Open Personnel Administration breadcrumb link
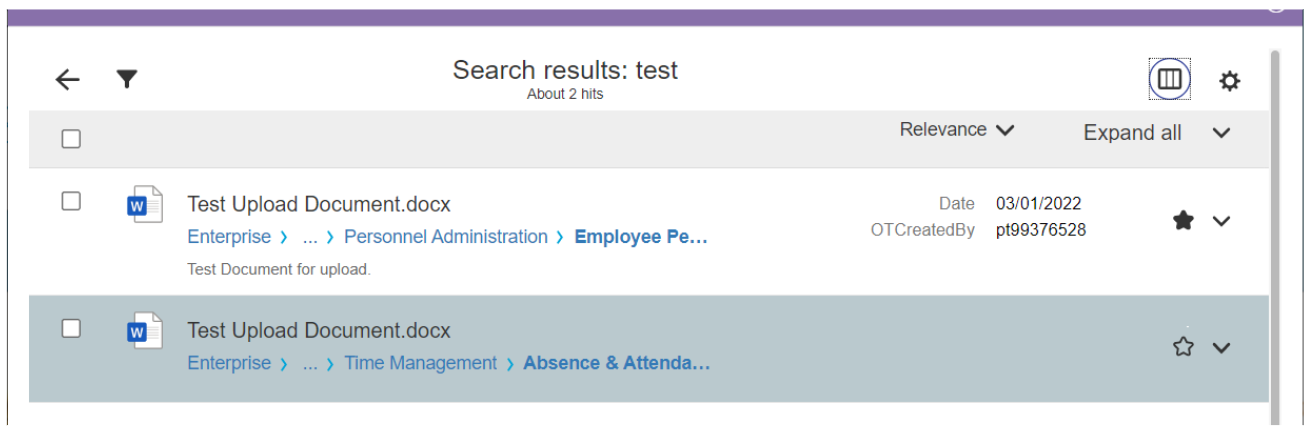 pyautogui.click(x=445, y=237)
